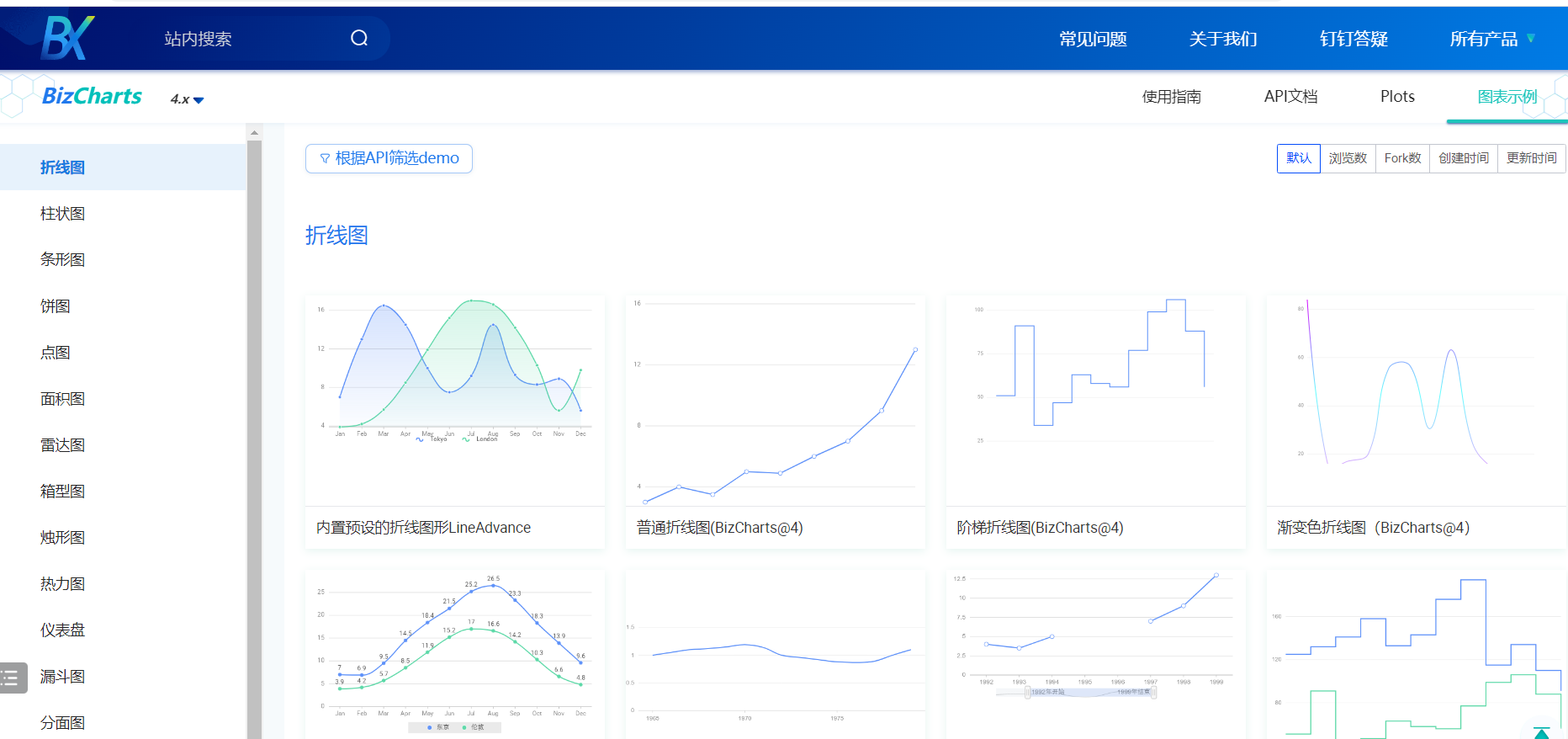
Task: Open the 4.x version dropdown
Action: (187, 99)
